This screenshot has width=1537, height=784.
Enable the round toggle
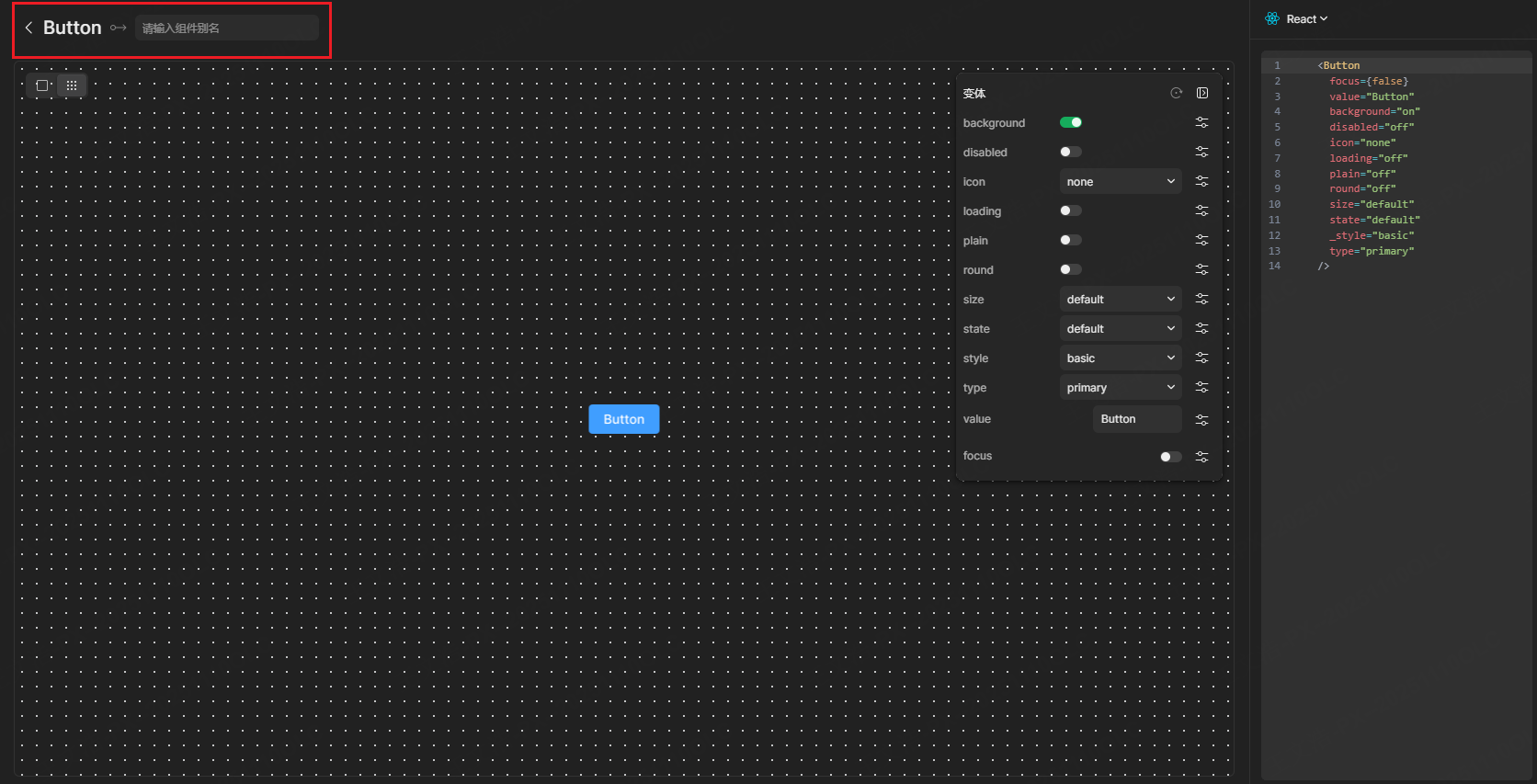(x=1071, y=269)
